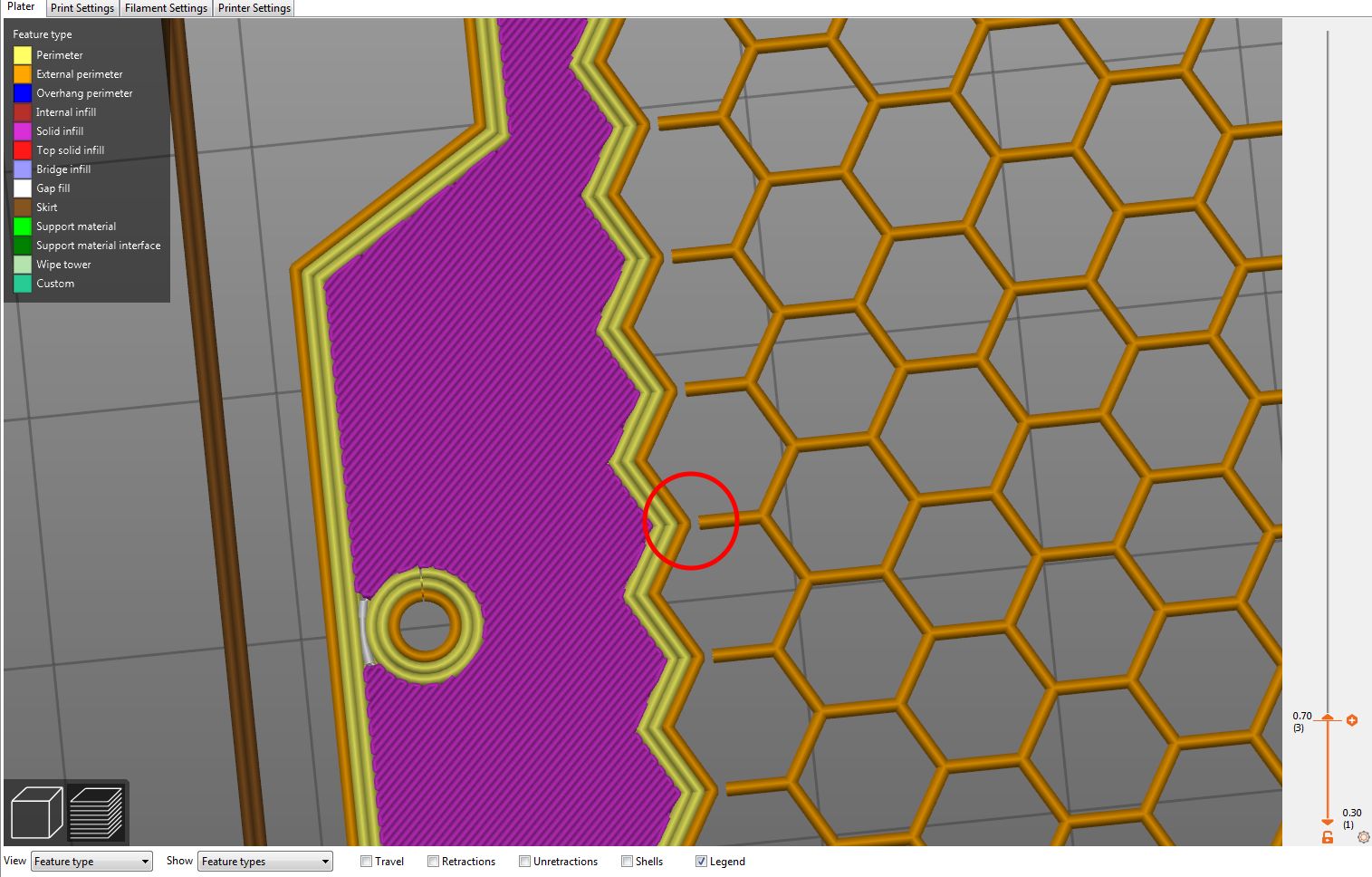Switch to the Printer Settings tab
This screenshot has width=1372, height=877.
pyautogui.click(x=254, y=7)
